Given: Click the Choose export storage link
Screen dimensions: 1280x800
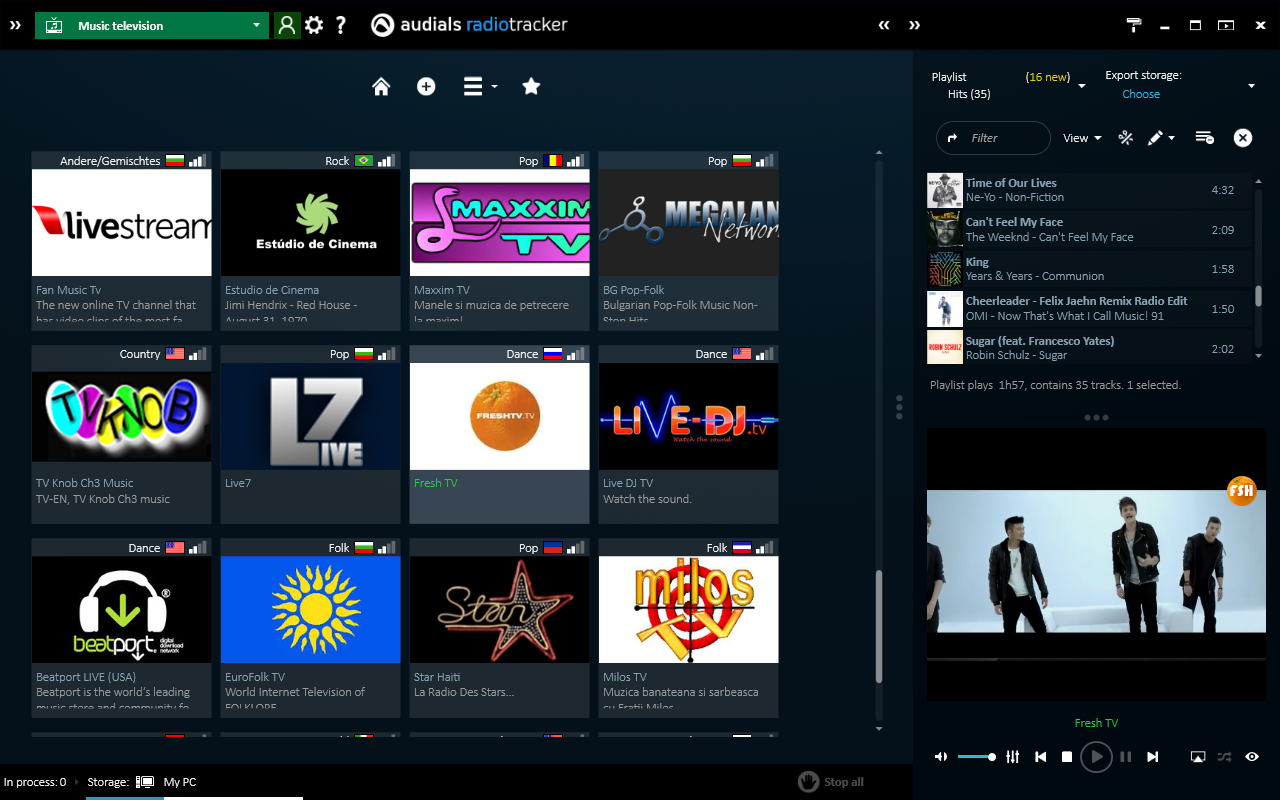Looking at the screenshot, I should click(x=1141, y=94).
